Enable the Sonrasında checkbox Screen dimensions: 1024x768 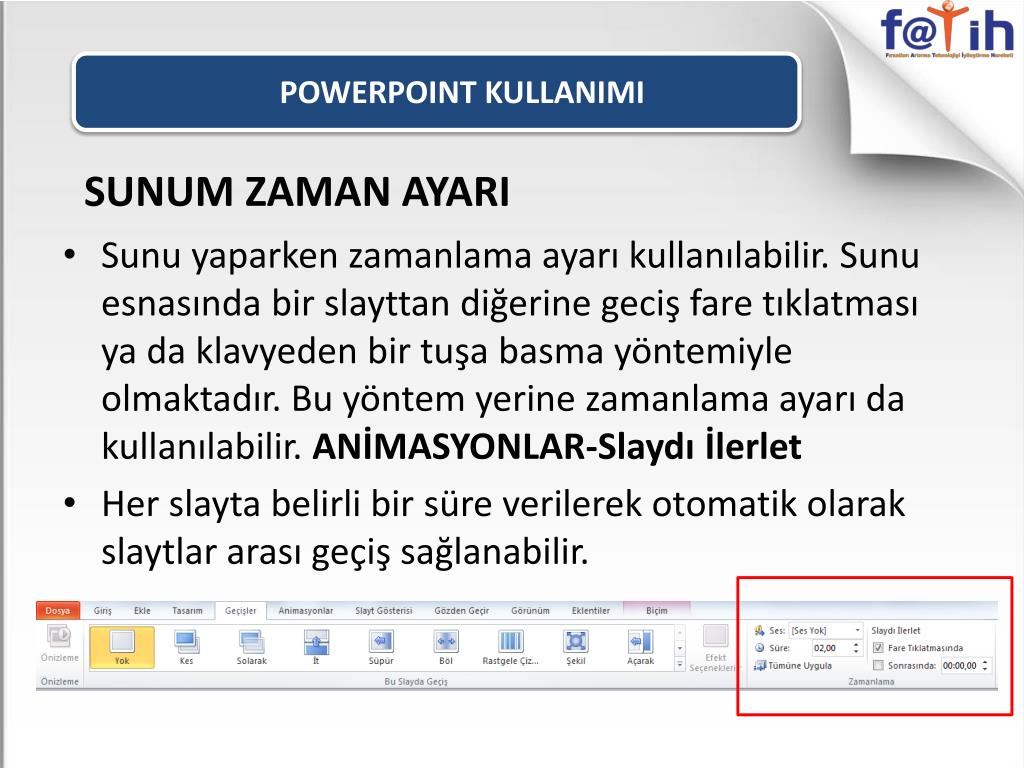[x=878, y=665]
